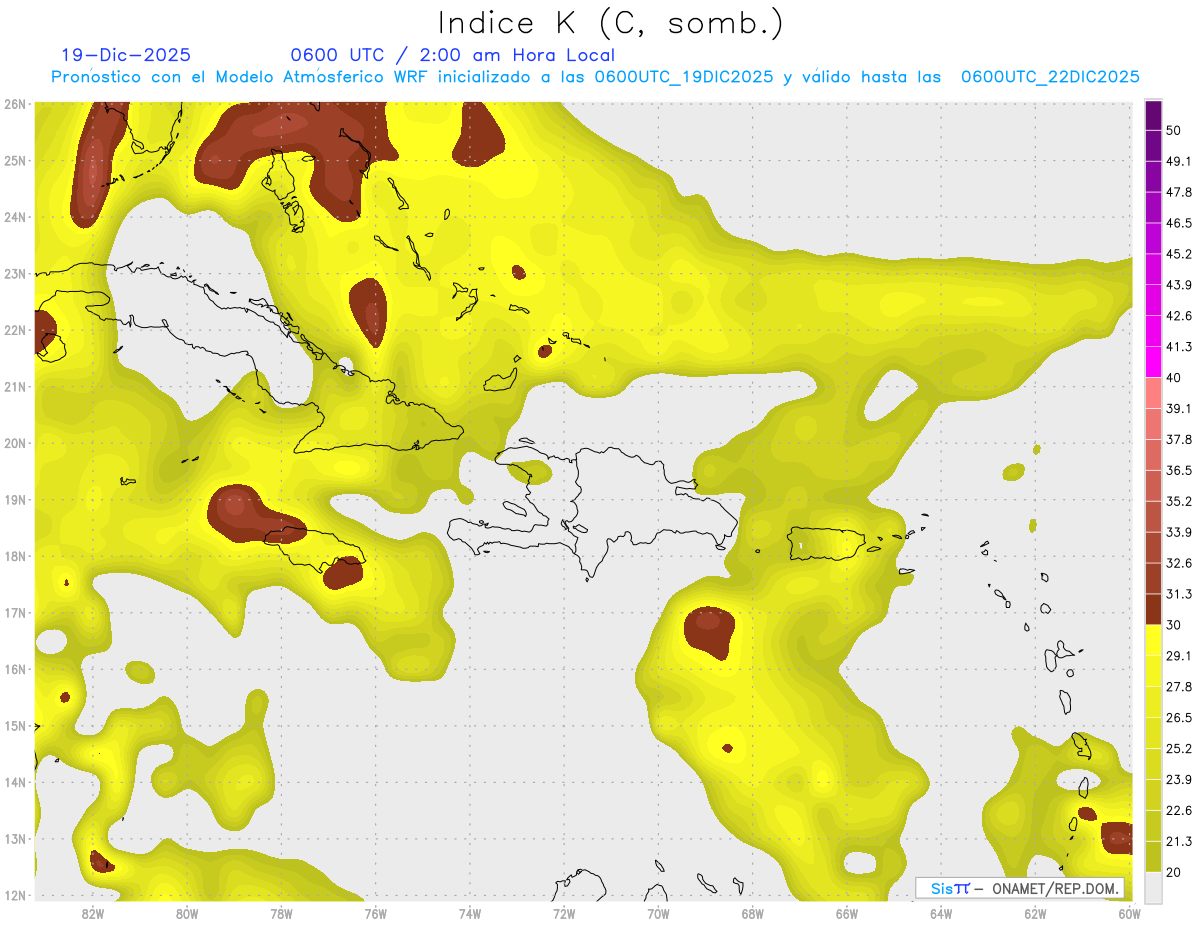The image size is (1200, 927).
Task: Select the 13N latitude label
Action: coord(14,839)
